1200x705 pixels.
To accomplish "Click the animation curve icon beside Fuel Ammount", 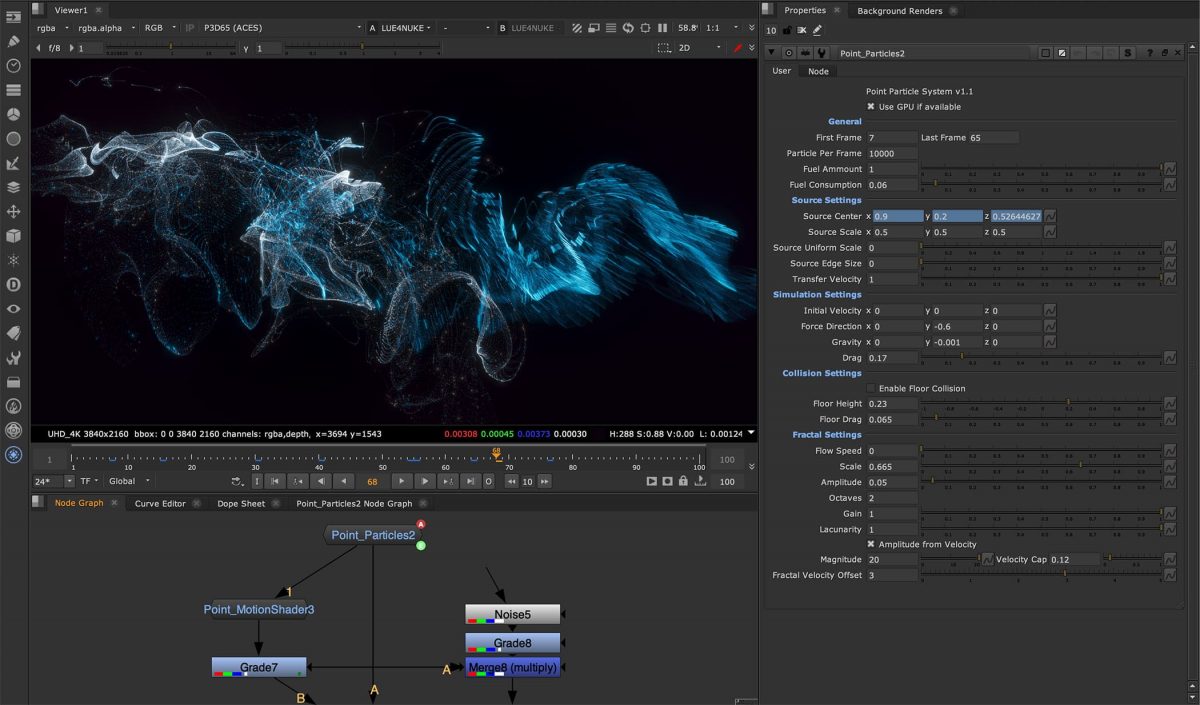I will tap(1169, 169).
